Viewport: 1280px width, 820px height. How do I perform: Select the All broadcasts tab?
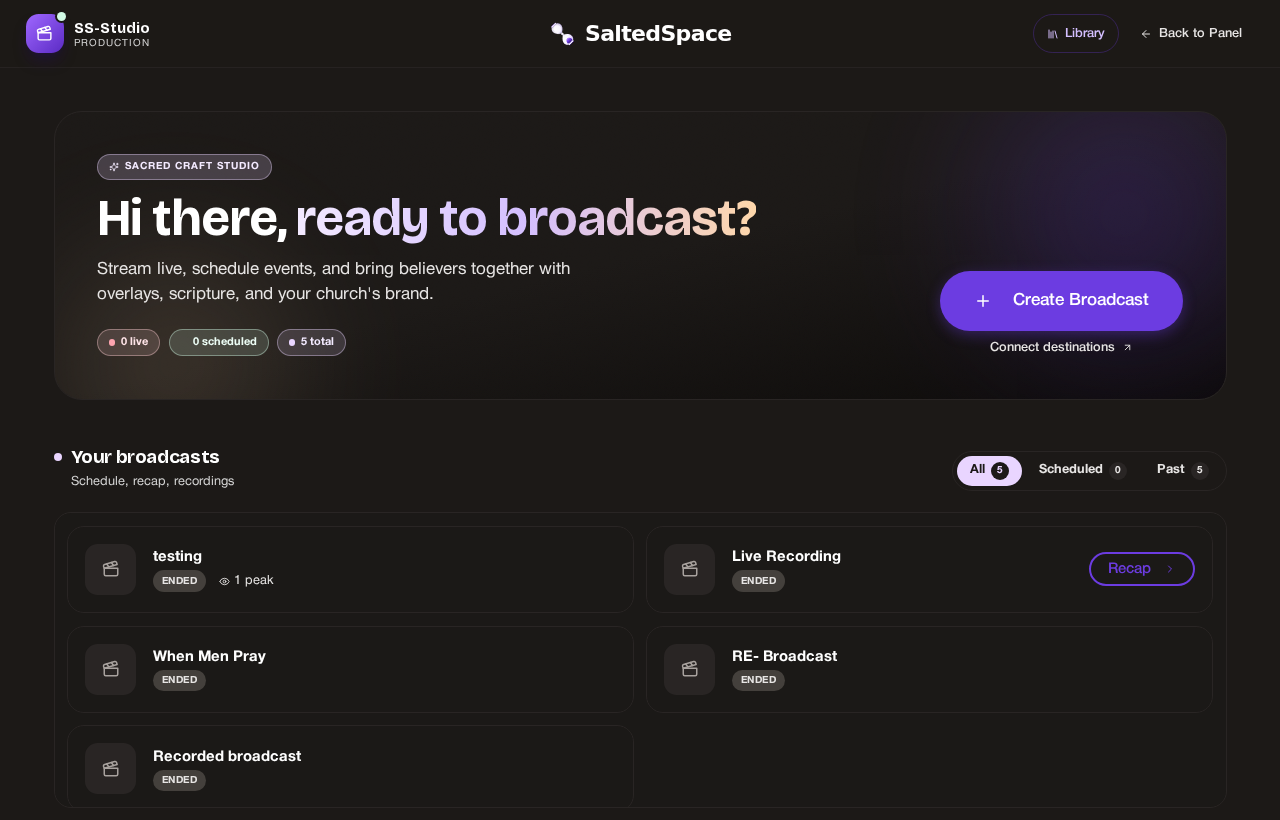989,471
